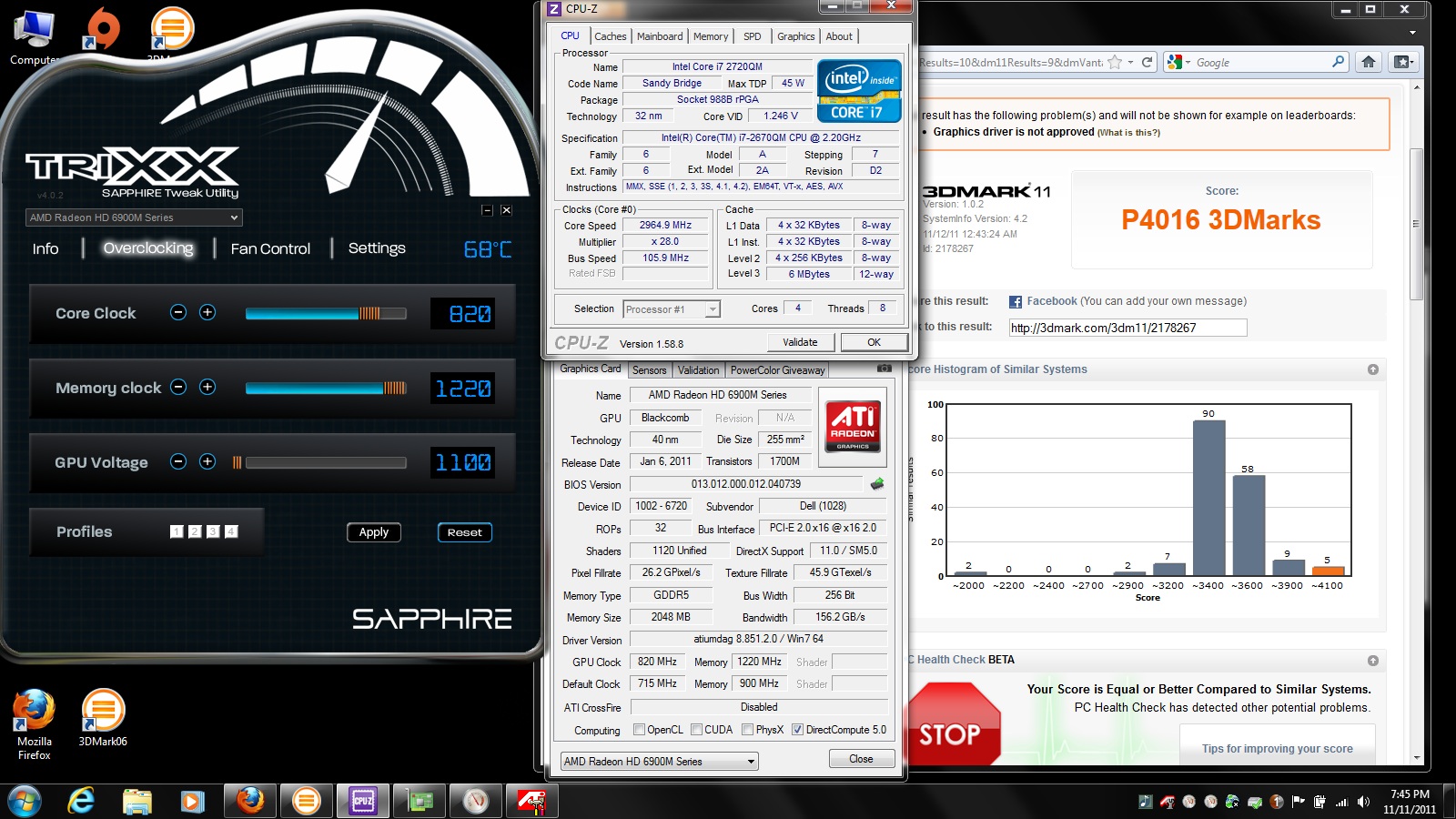Select profile slot 1 in TRIXX

177,531
